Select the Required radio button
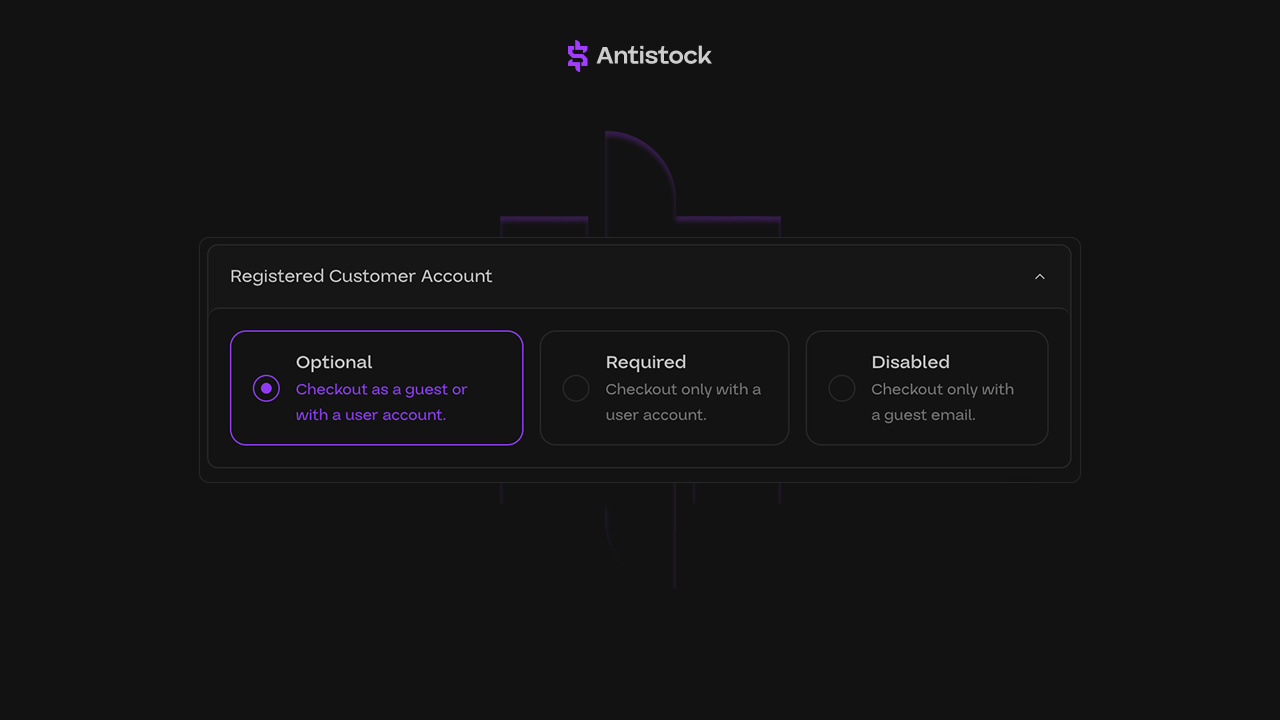The height and width of the screenshot is (720, 1280). pos(576,388)
